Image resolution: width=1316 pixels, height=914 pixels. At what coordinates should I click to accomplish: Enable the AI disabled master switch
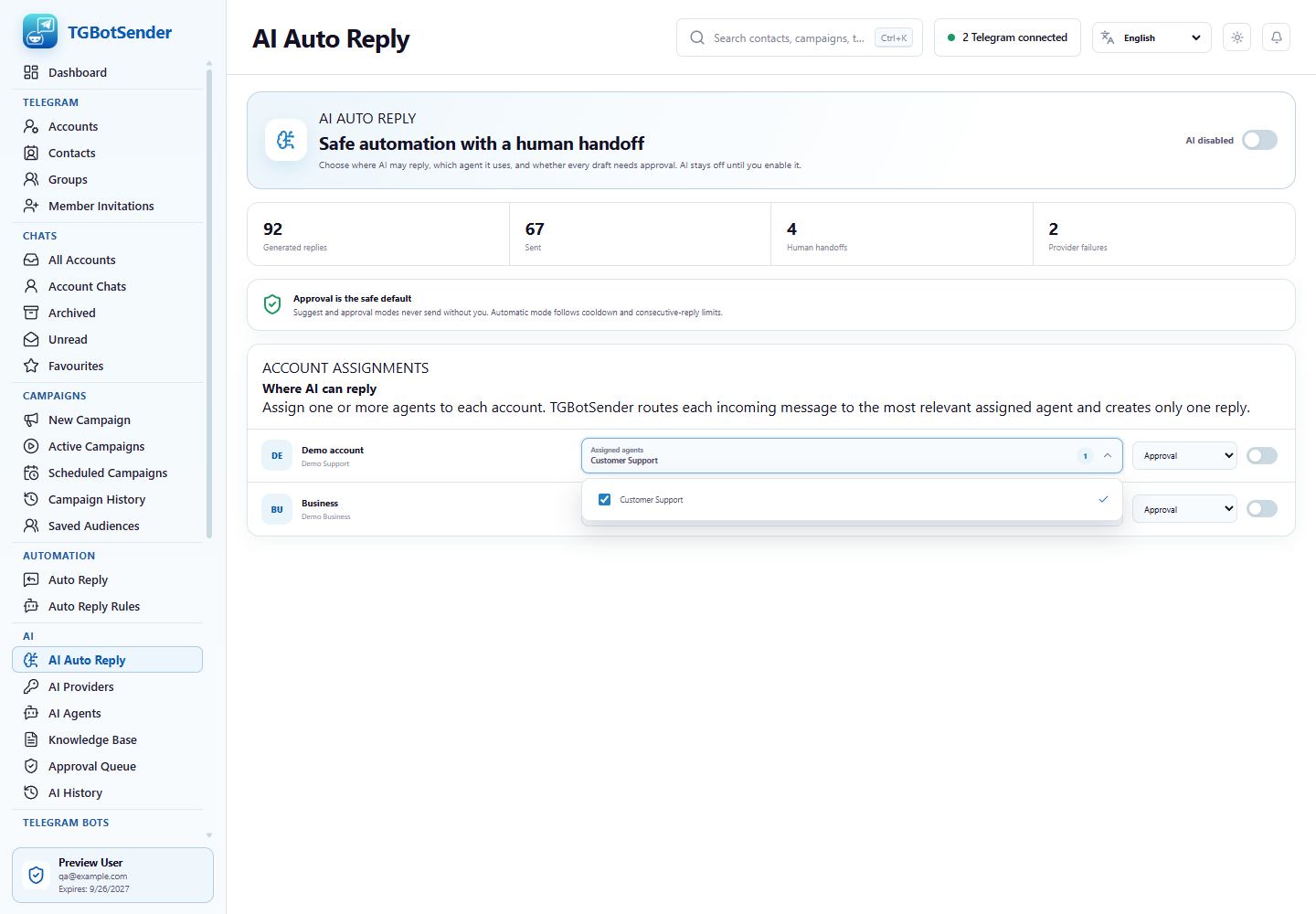pos(1259,140)
